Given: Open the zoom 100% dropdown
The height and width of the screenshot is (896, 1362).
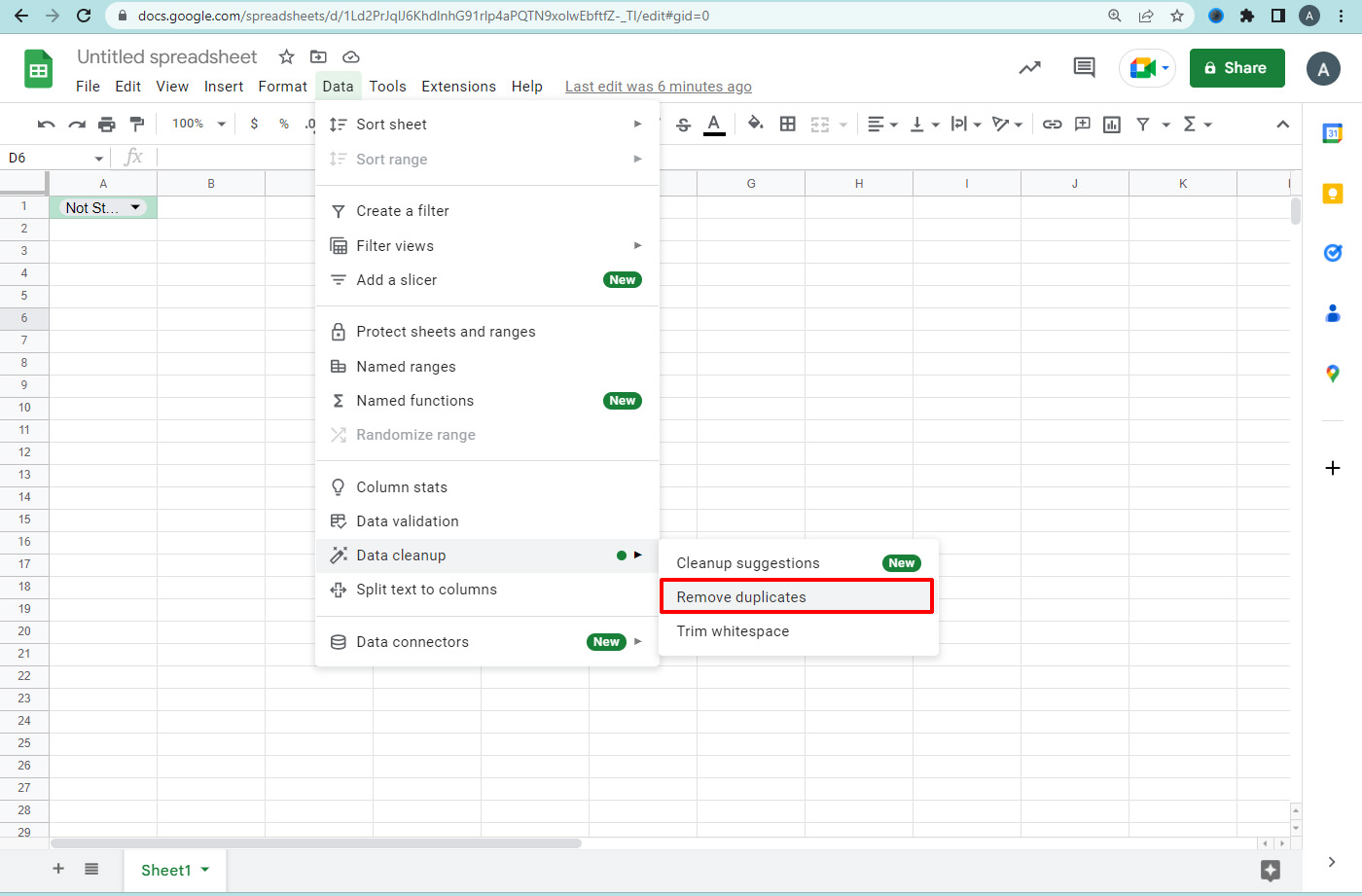Looking at the screenshot, I should point(198,124).
